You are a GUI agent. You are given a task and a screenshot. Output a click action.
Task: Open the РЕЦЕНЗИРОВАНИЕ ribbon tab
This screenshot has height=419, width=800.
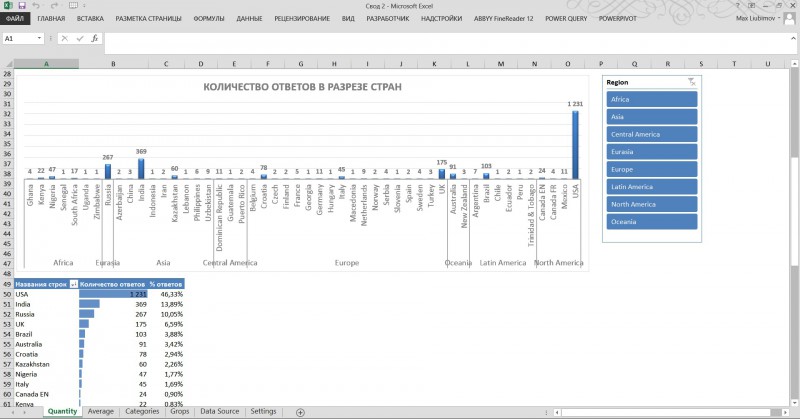click(x=302, y=18)
